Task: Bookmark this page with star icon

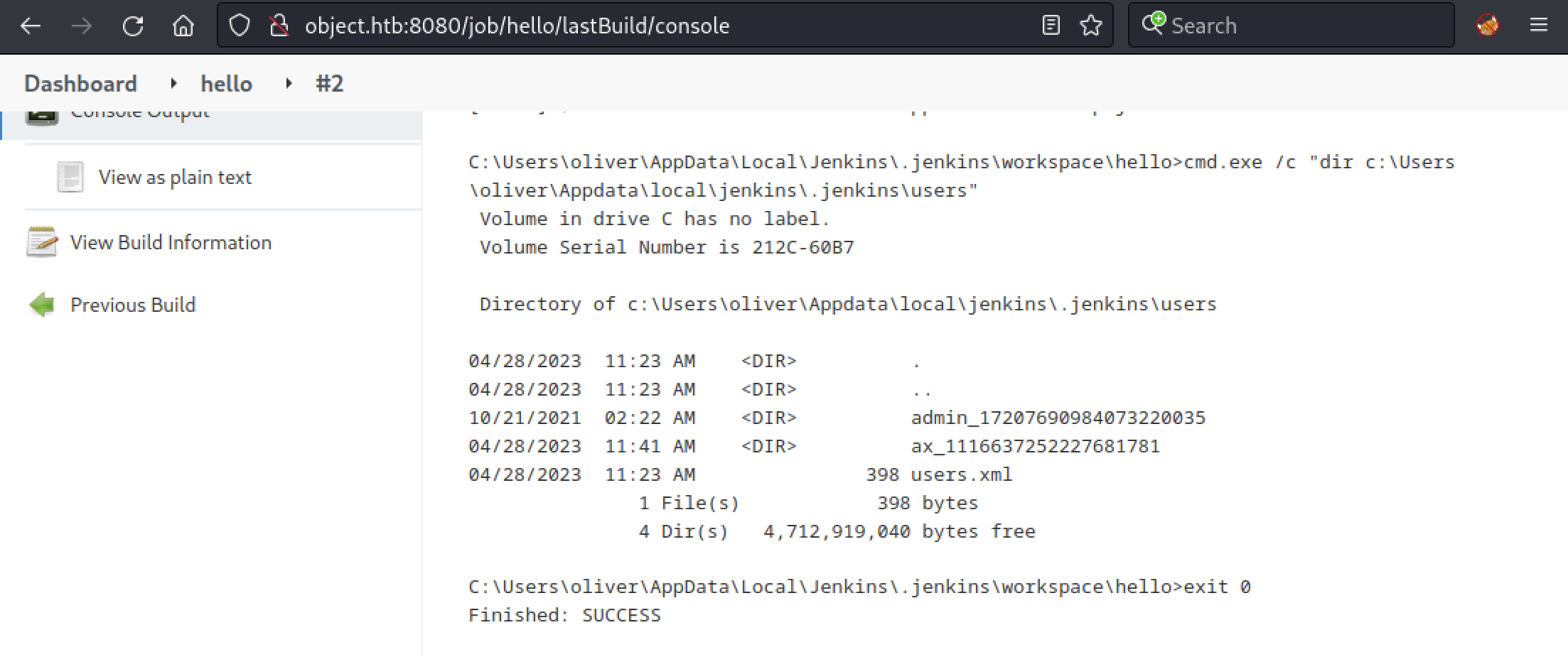Action: [1090, 26]
